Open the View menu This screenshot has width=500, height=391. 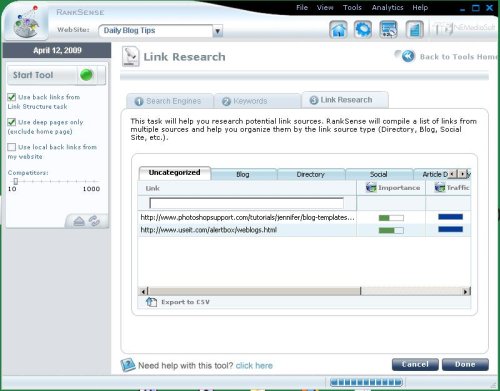click(x=325, y=7)
